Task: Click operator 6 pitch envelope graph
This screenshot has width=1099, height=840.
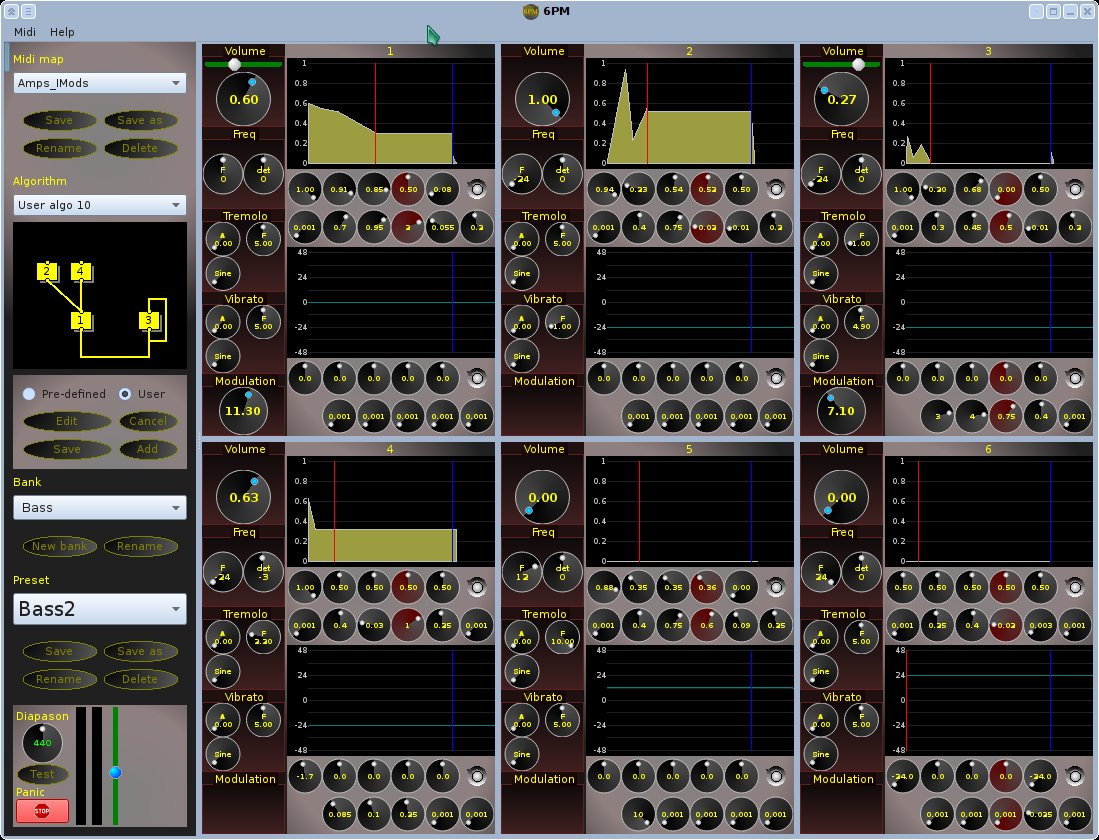Action: tap(988, 700)
